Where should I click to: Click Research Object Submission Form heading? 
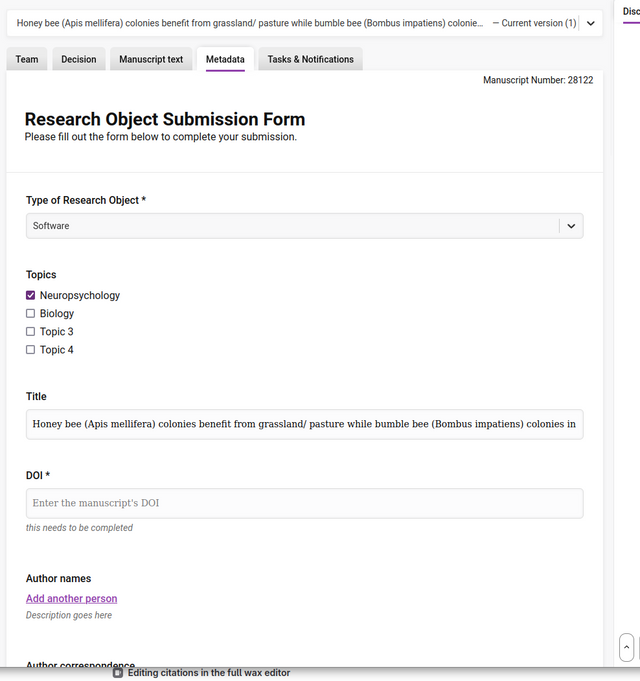pyautogui.click(x=165, y=119)
